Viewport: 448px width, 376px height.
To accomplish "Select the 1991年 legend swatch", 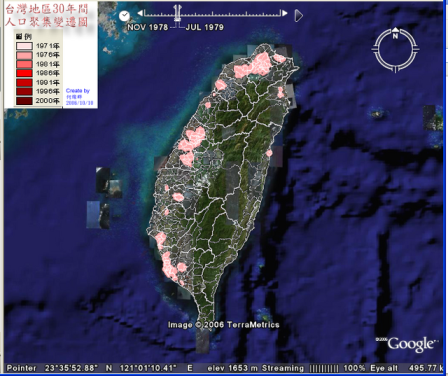I will click(24, 82).
